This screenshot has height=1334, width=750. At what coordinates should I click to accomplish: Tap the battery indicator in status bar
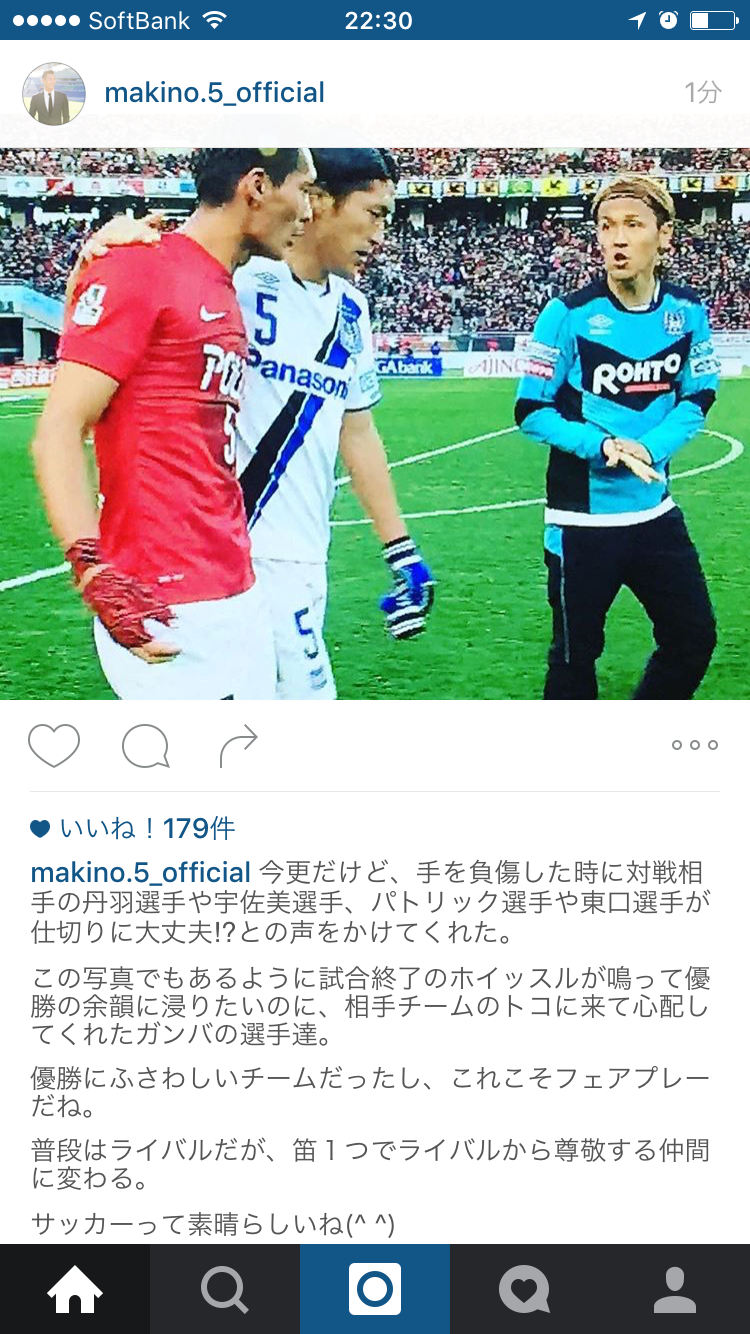point(712,20)
